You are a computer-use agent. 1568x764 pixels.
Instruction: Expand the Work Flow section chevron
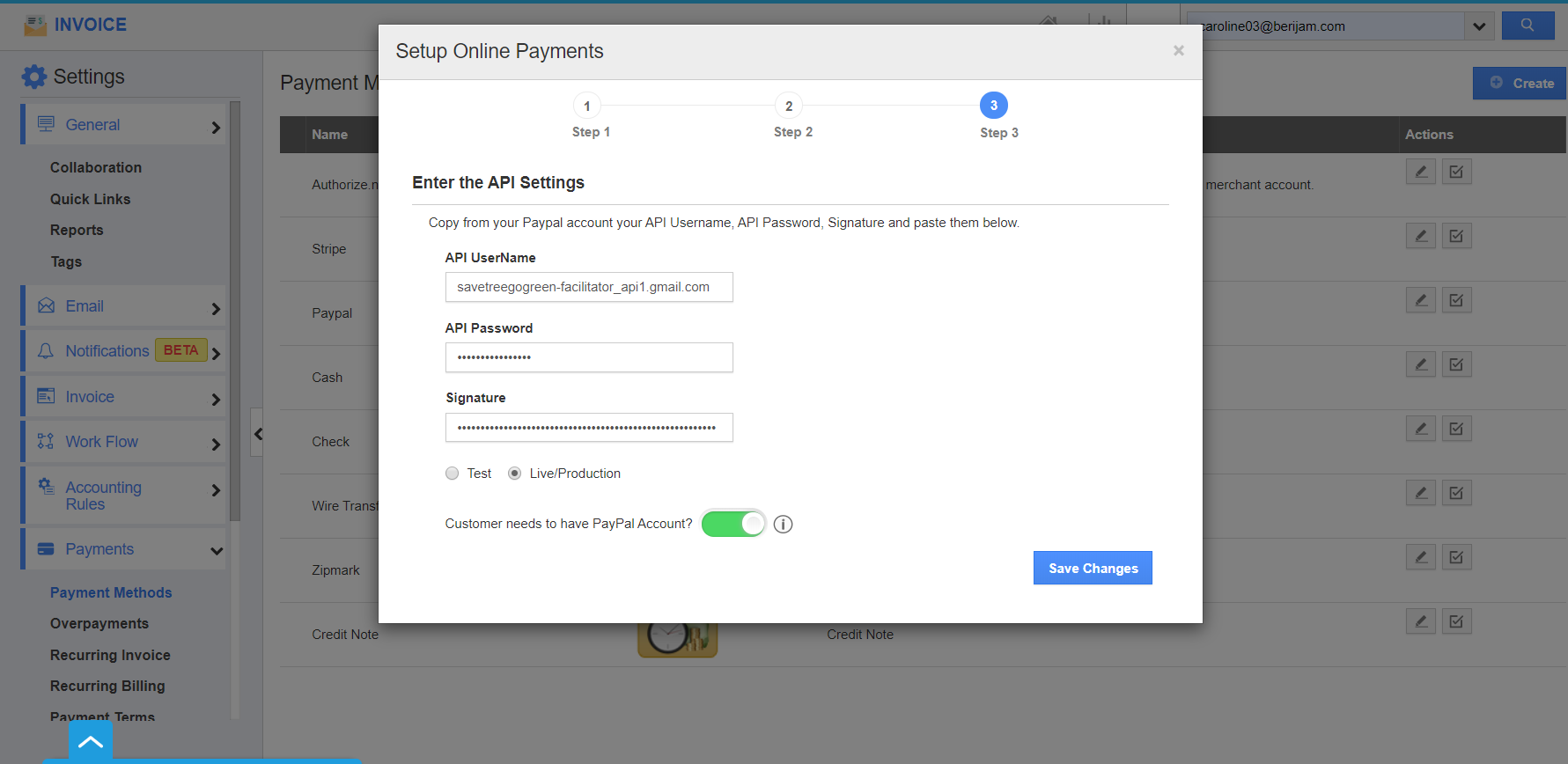tap(216, 444)
